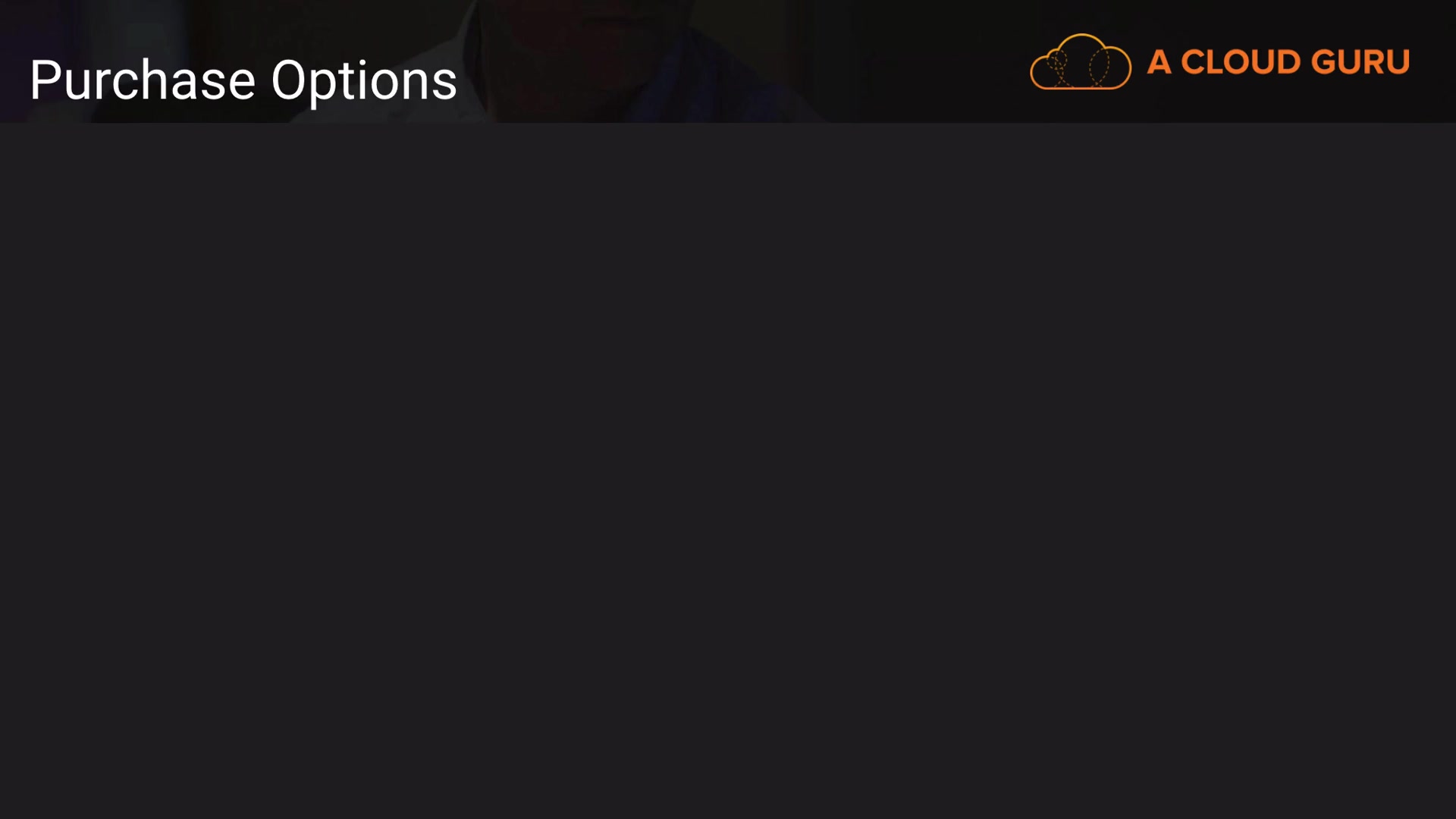This screenshot has height=819, width=1456.
Task: Click the empty dark slide body area
Action: click(728, 470)
